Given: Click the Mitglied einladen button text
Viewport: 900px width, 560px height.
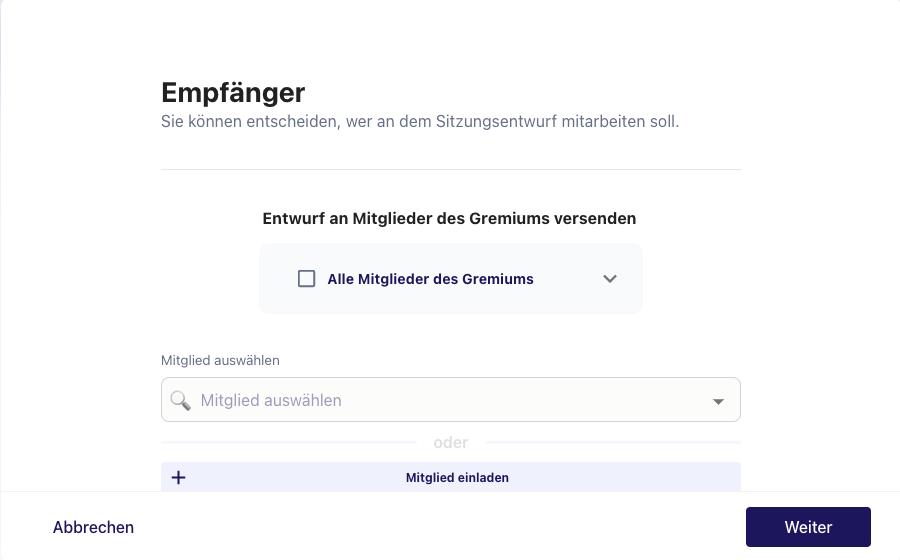Looking at the screenshot, I should 457,477.
